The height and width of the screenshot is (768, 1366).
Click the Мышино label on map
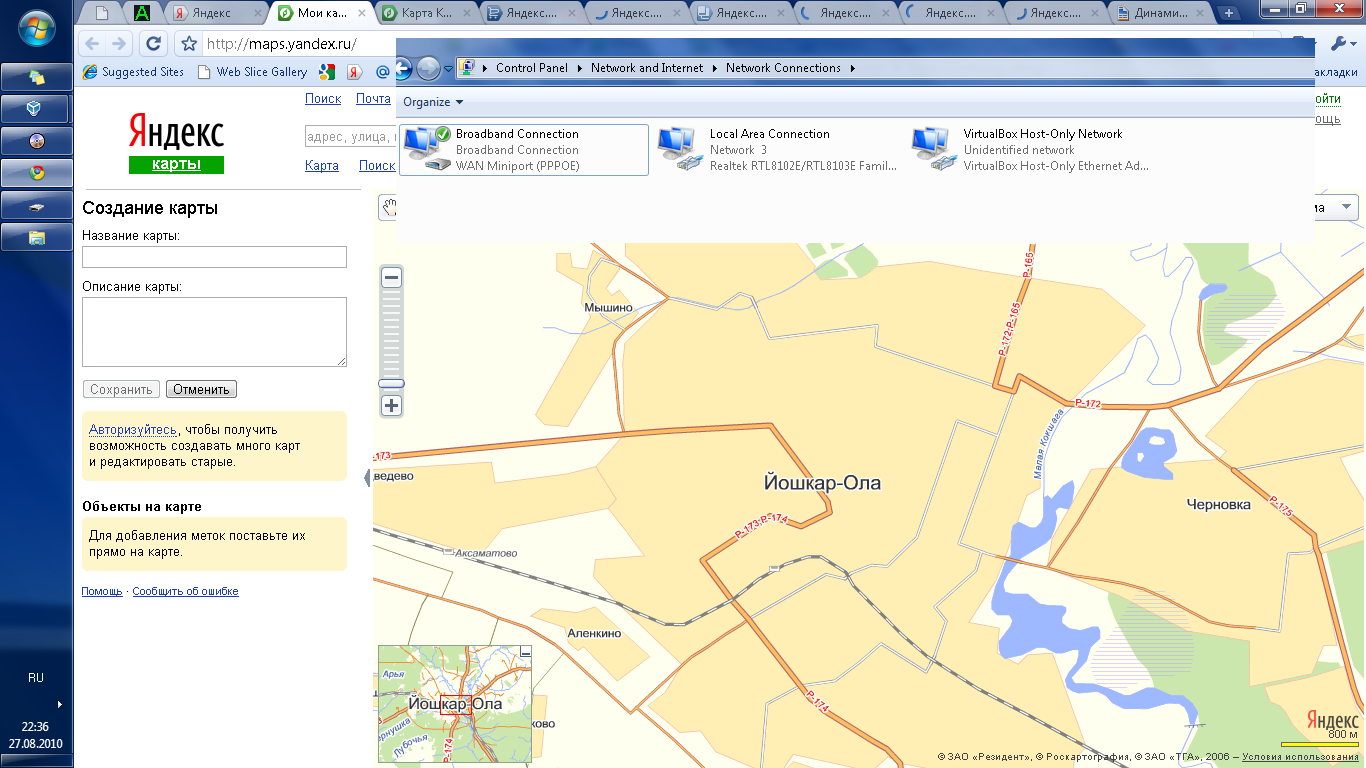tap(609, 308)
